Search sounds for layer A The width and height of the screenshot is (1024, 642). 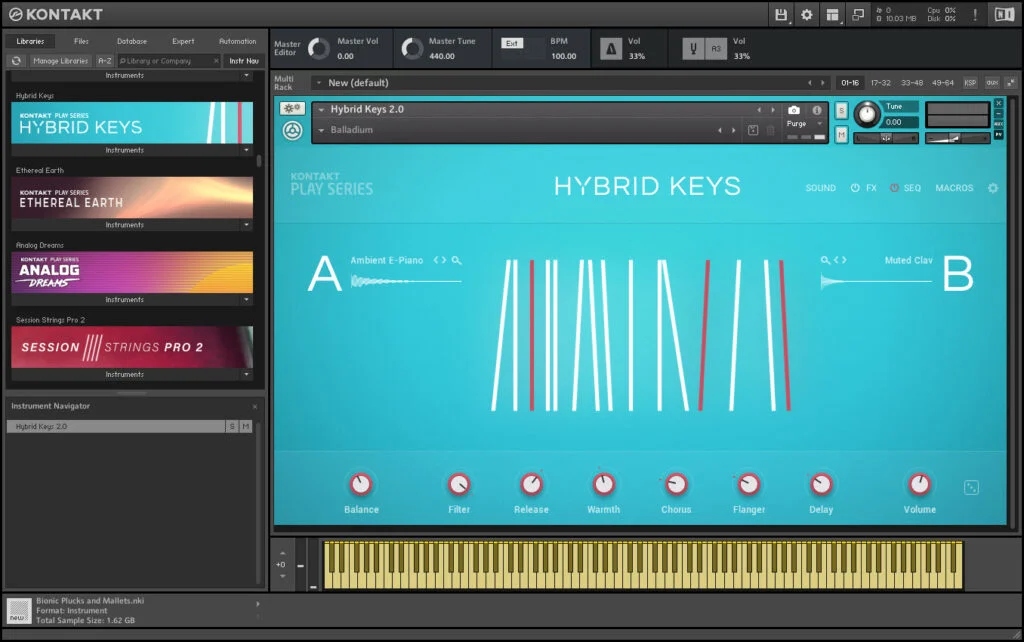pyautogui.click(x=456, y=260)
